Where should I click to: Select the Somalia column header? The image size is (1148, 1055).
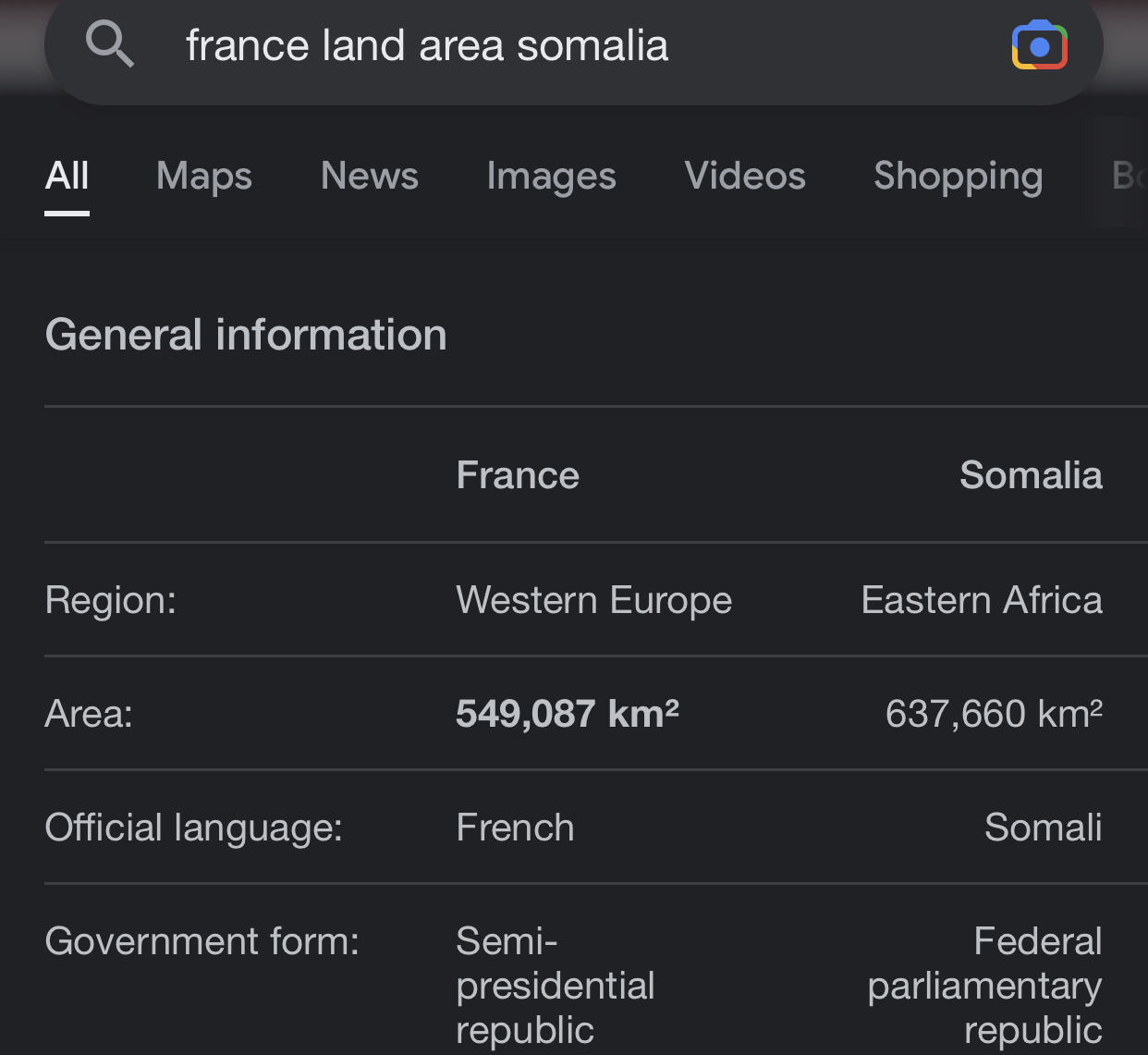(1031, 475)
